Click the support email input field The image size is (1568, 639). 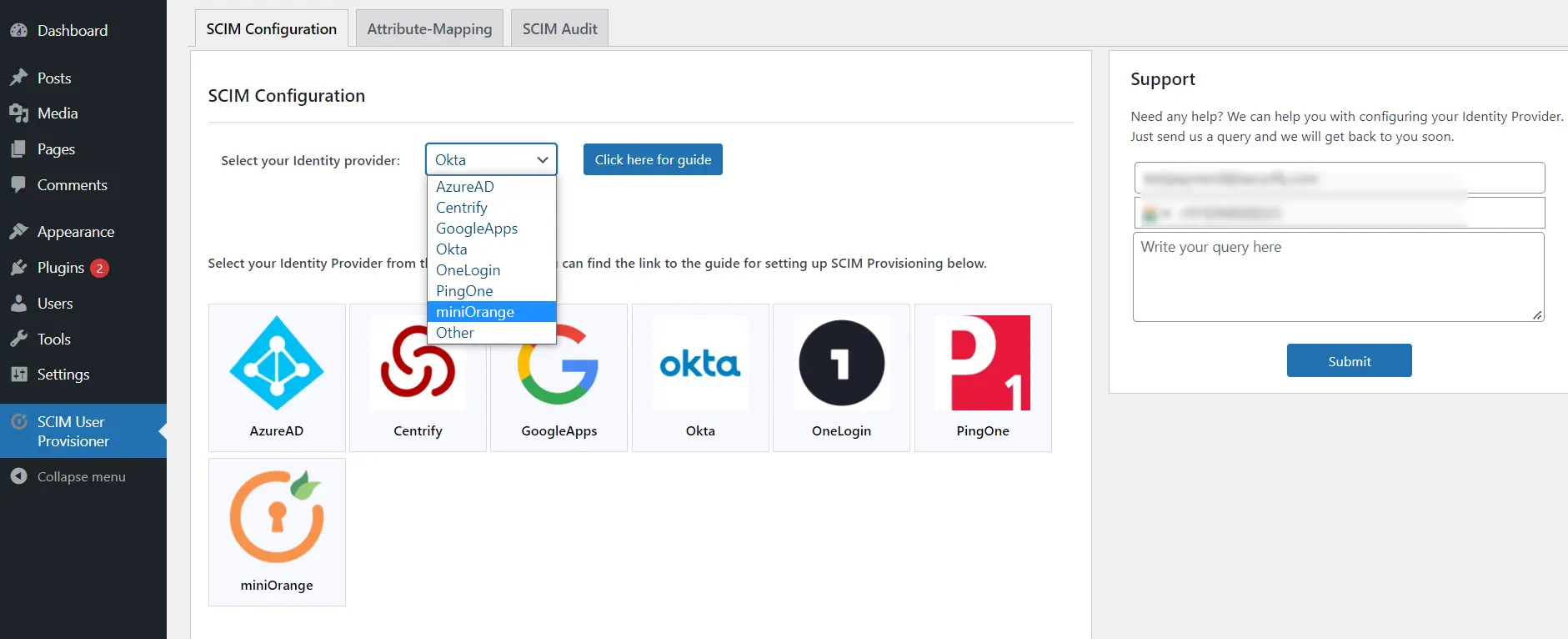(x=1340, y=178)
